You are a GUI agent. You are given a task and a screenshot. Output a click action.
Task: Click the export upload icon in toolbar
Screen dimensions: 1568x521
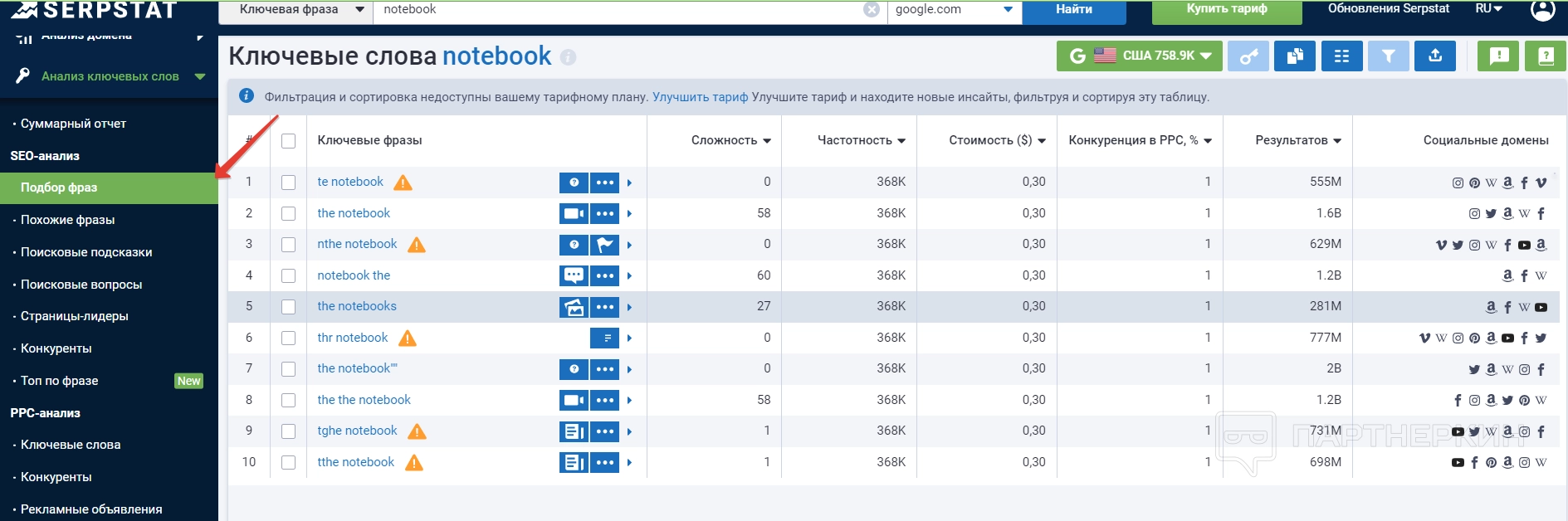tap(1435, 56)
